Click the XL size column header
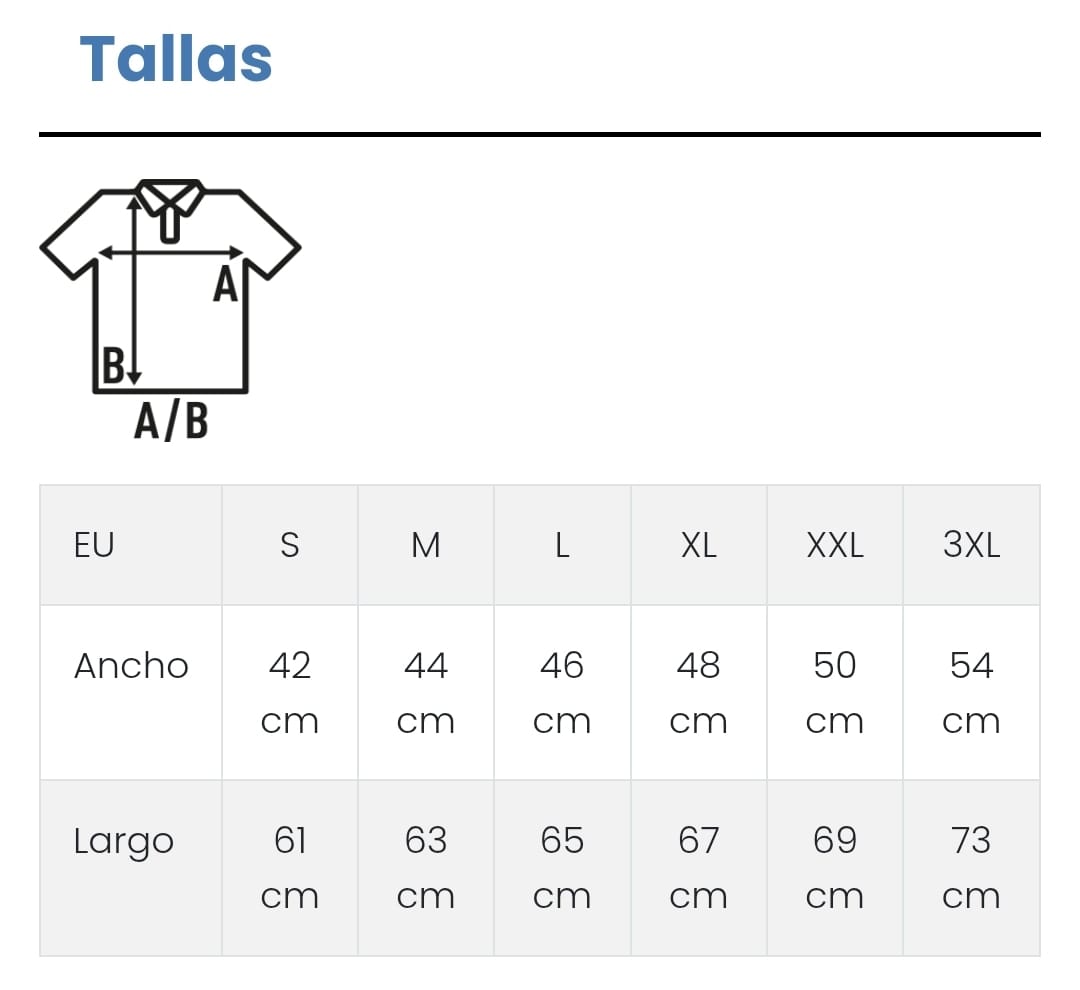The image size is (1080, 990). coord(699,545)
